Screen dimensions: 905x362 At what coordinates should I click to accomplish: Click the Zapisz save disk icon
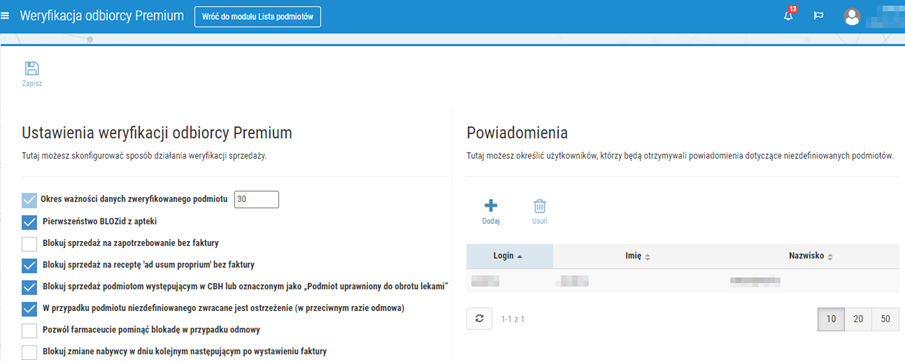tap(32, 69)
